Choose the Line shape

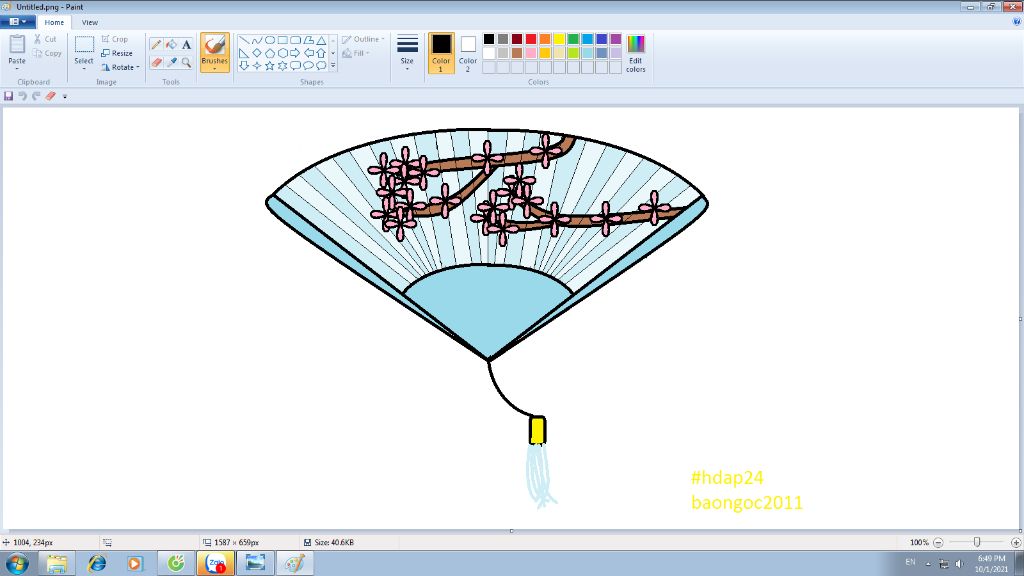(244, 40)
